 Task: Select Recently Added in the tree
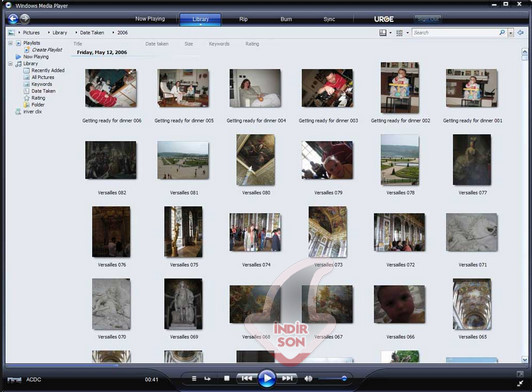point(48,70)
